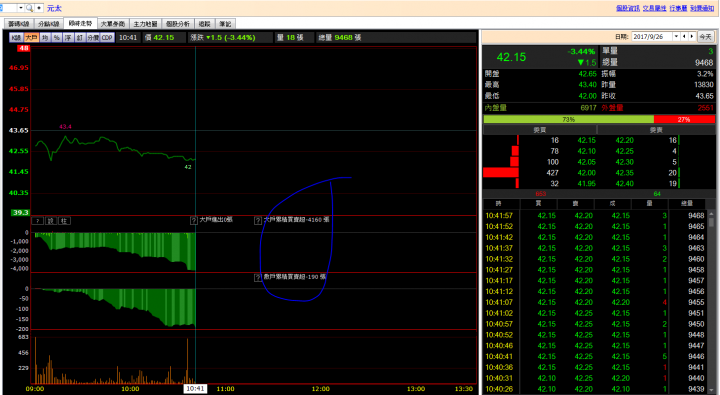Open the 交易屬性 link

[x=654, y=8]
